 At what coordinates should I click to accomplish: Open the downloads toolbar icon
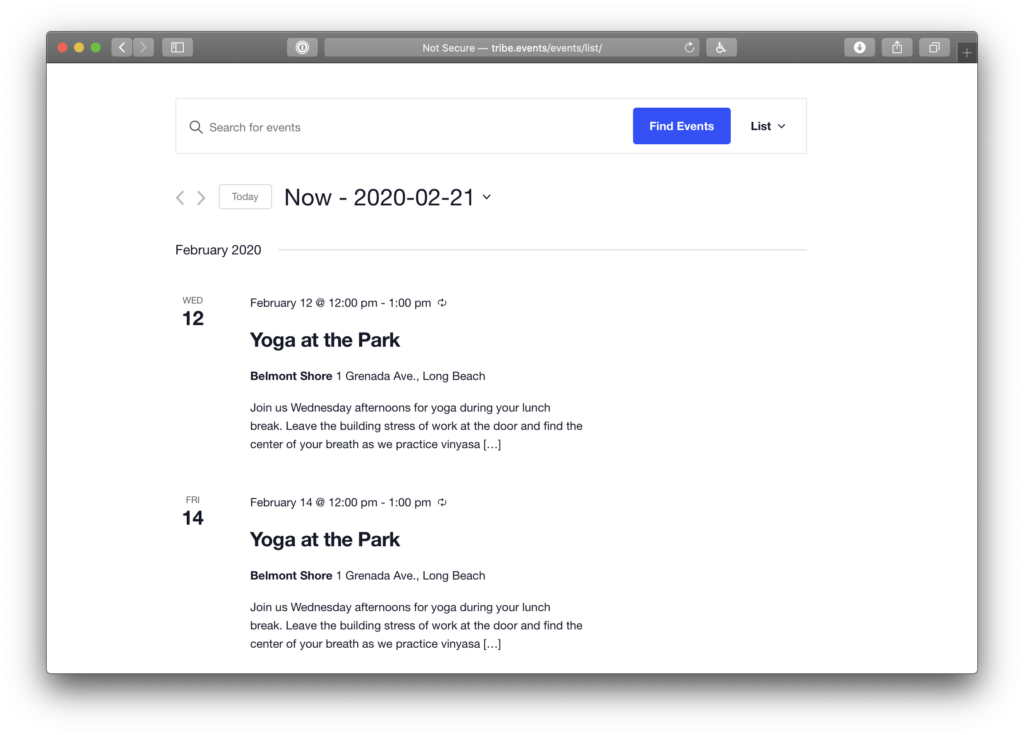(x=859, y=47)
